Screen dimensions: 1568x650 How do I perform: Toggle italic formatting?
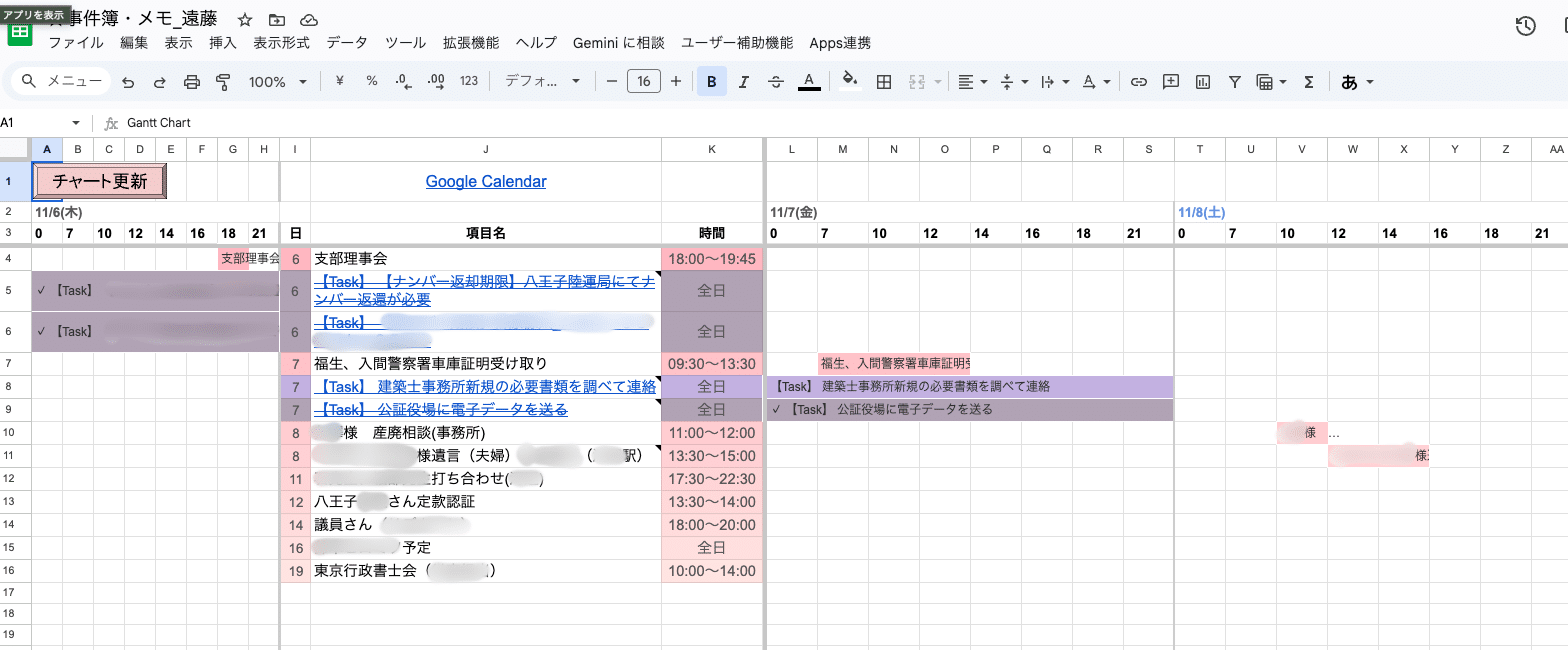click(x=743, y=82)
